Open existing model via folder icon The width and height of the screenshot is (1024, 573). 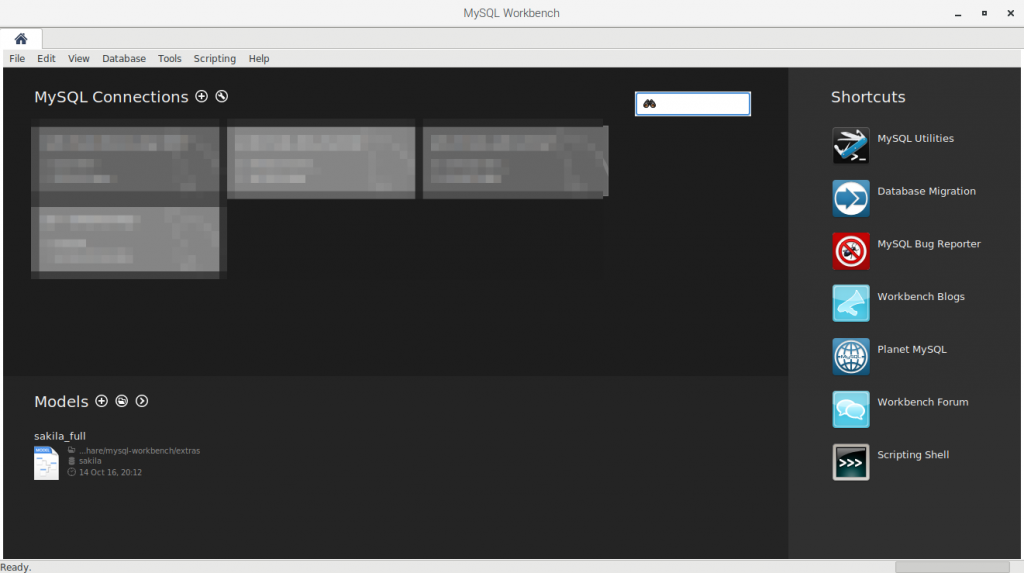pos(121,401)
